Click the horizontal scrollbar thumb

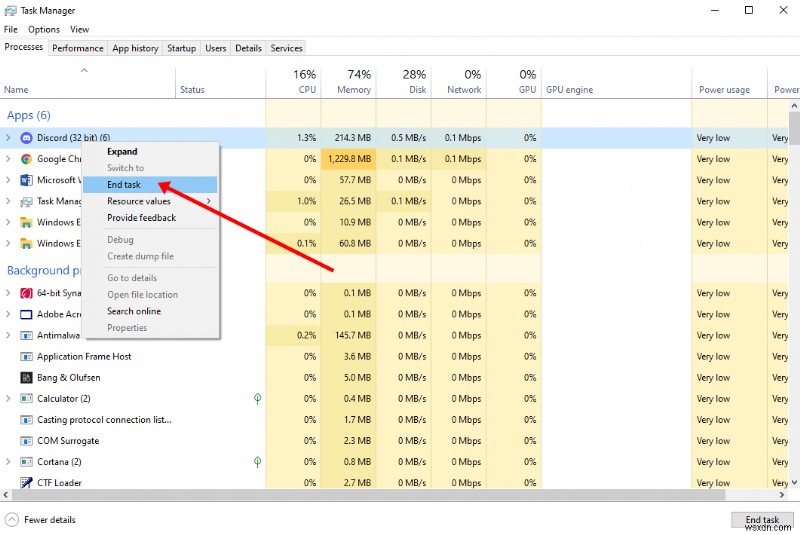point(368,495)
